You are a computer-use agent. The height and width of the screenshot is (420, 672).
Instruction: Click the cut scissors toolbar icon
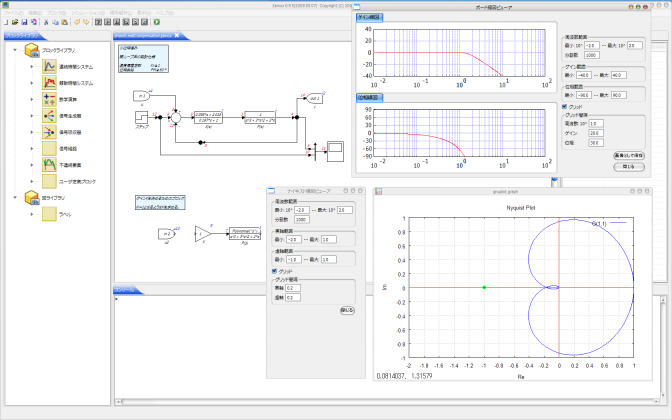click(46, 21)
